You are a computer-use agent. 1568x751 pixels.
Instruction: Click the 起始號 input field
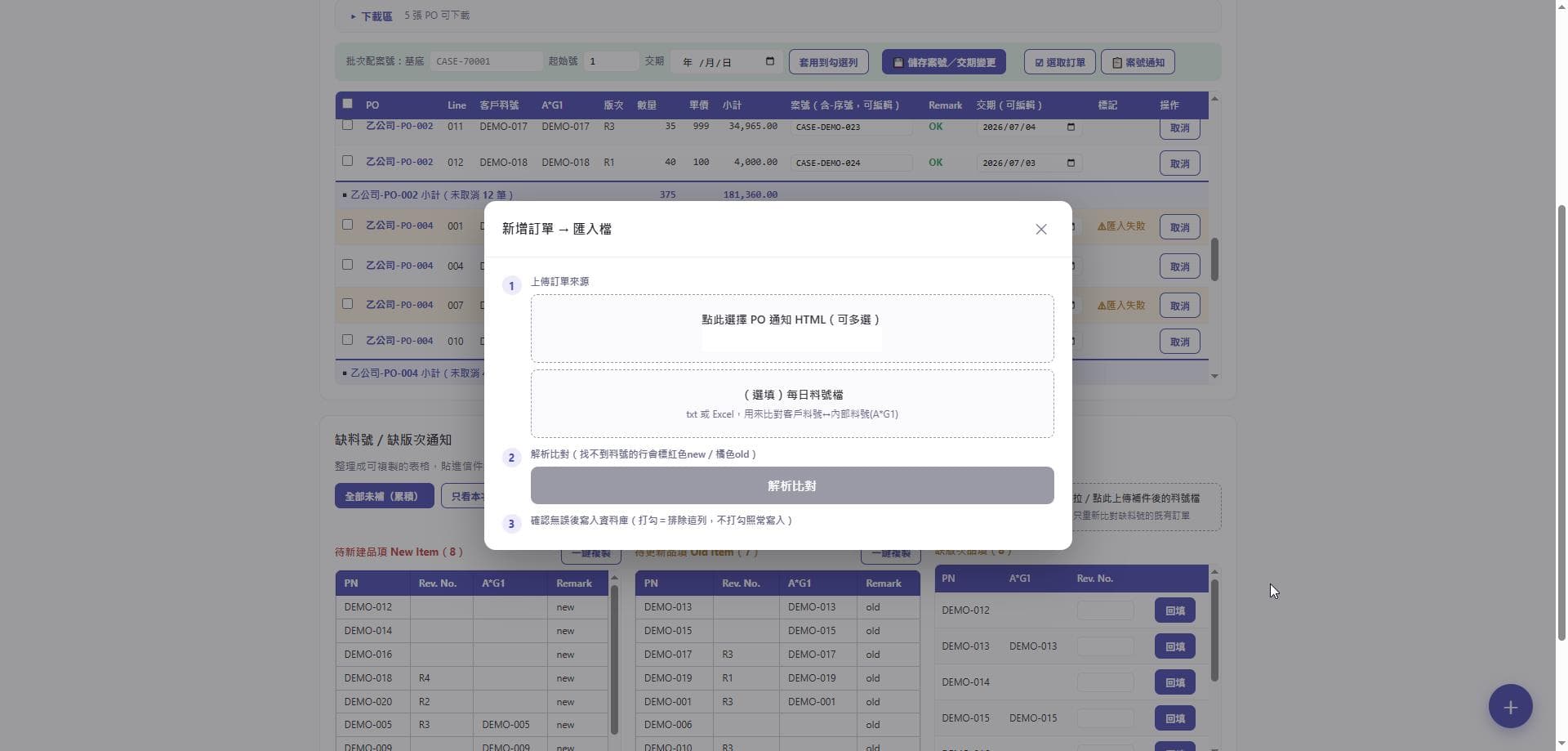coord(611,61)
